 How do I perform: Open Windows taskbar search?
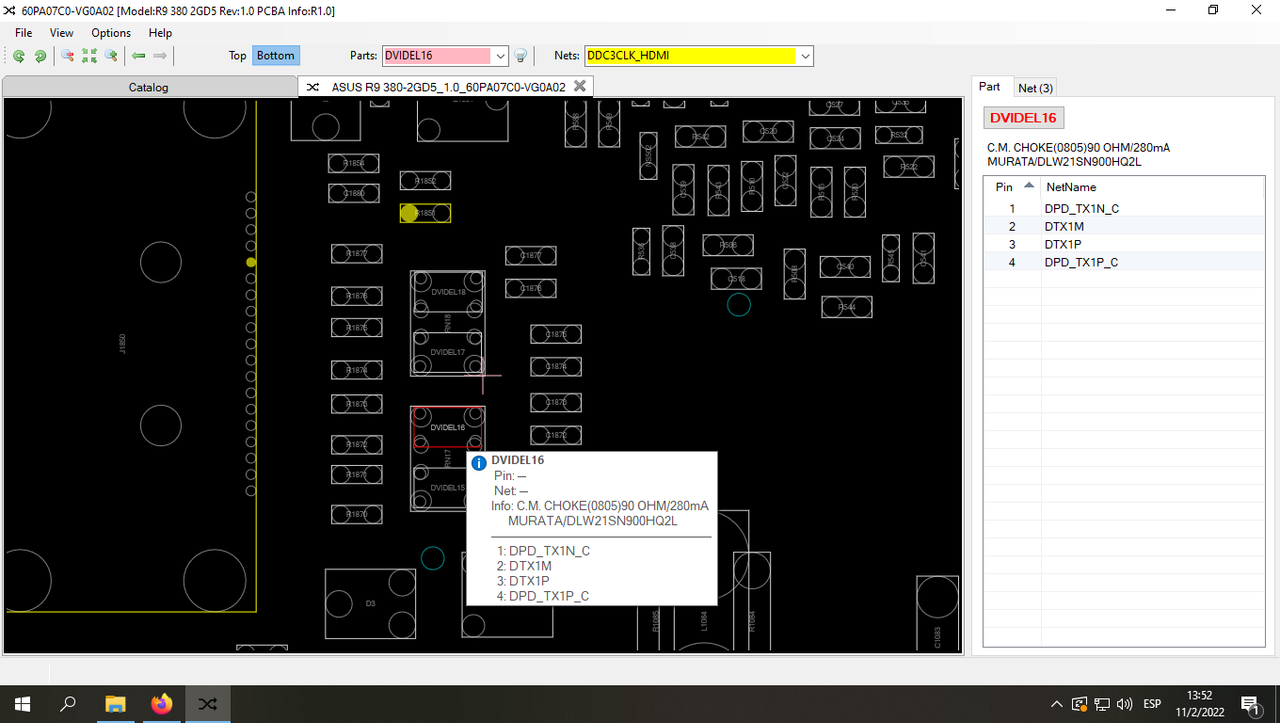point(68,704)
